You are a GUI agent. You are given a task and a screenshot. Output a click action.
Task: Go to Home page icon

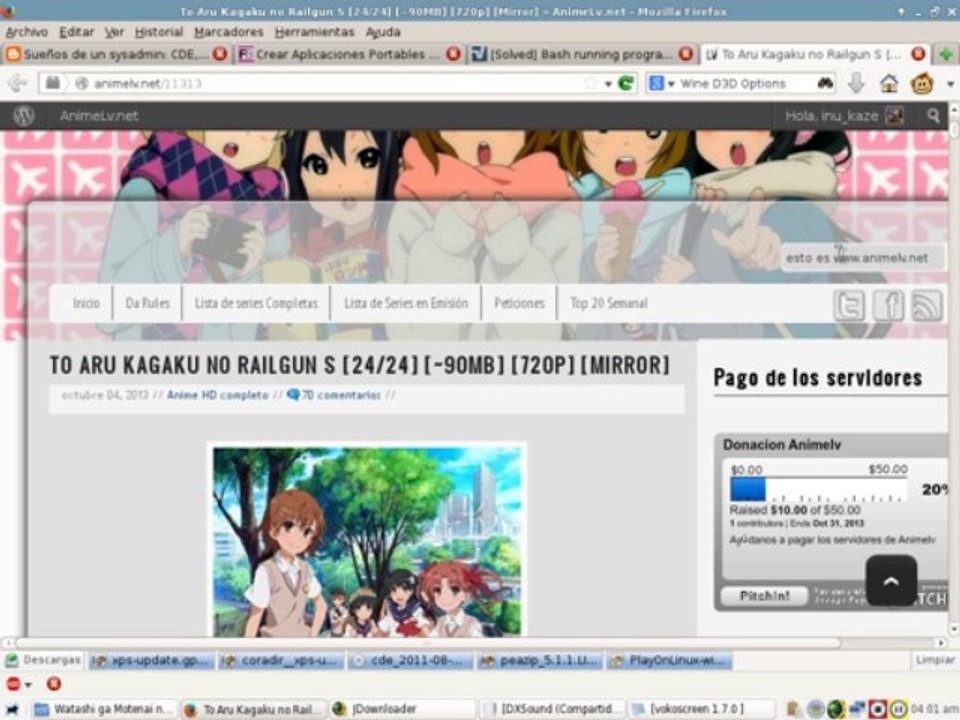pyautogui.click(x=889, y=83)
